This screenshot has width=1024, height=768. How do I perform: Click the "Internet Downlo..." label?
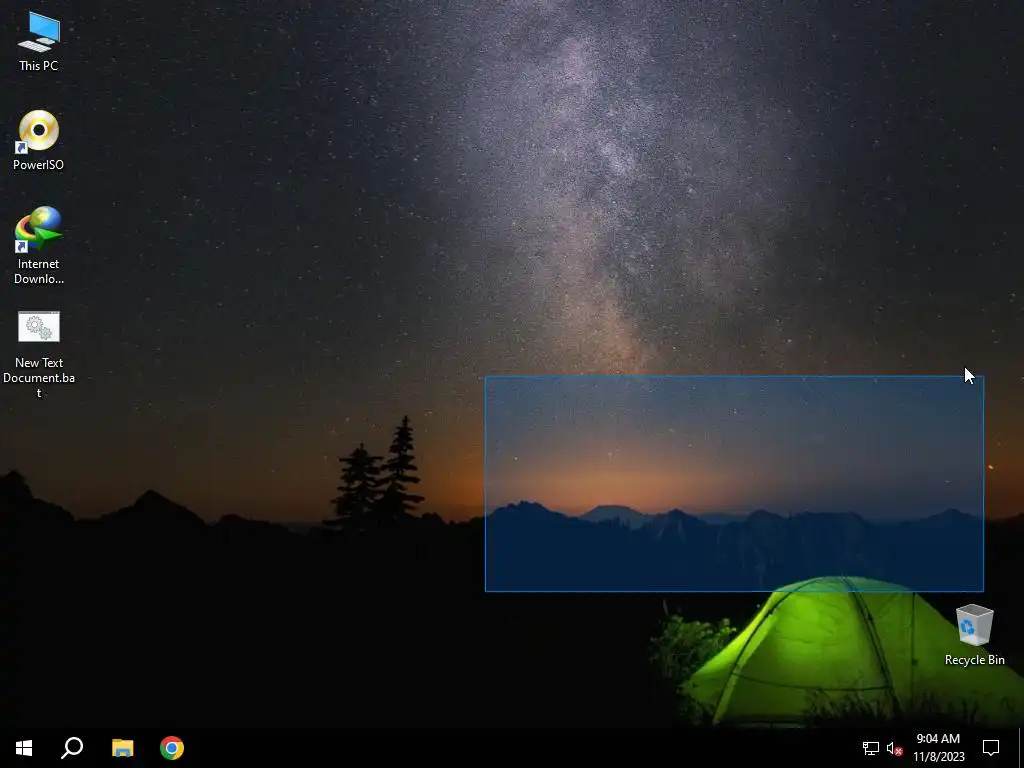coord(39,271)
